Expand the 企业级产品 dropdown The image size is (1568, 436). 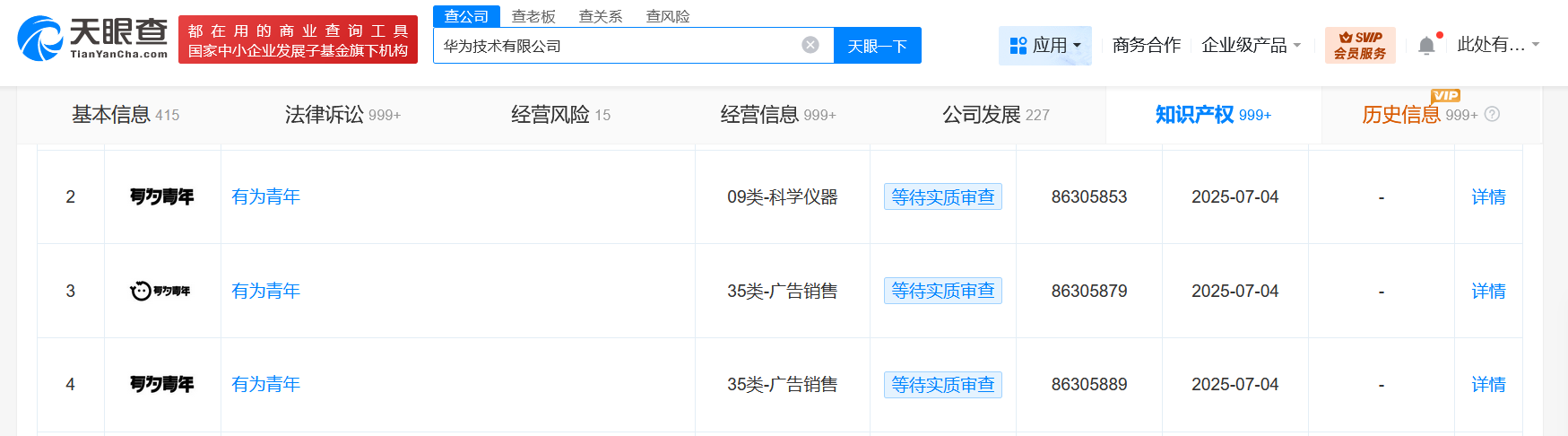tap(1251, 46)
